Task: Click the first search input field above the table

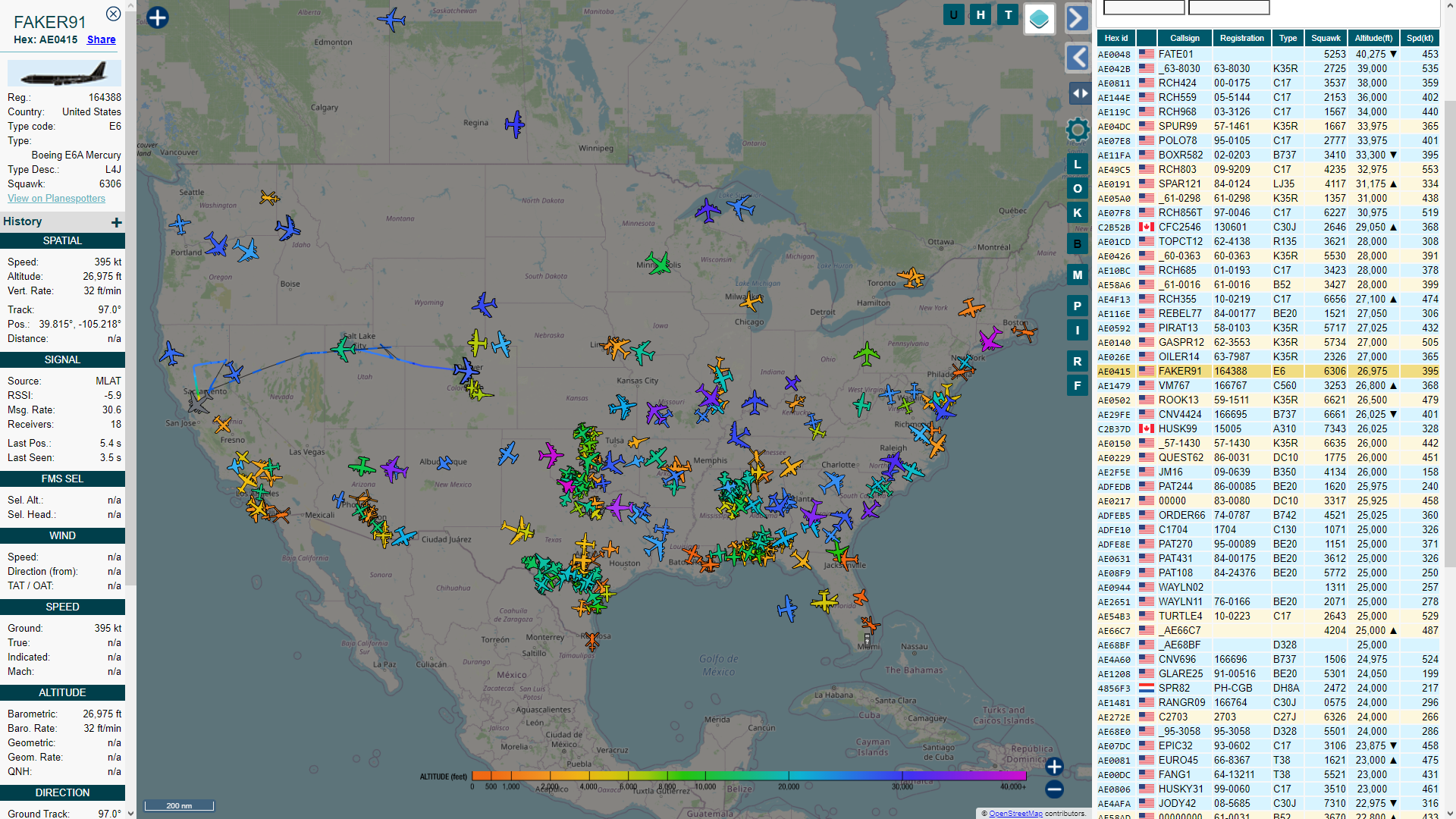Action: point(1144,8)
